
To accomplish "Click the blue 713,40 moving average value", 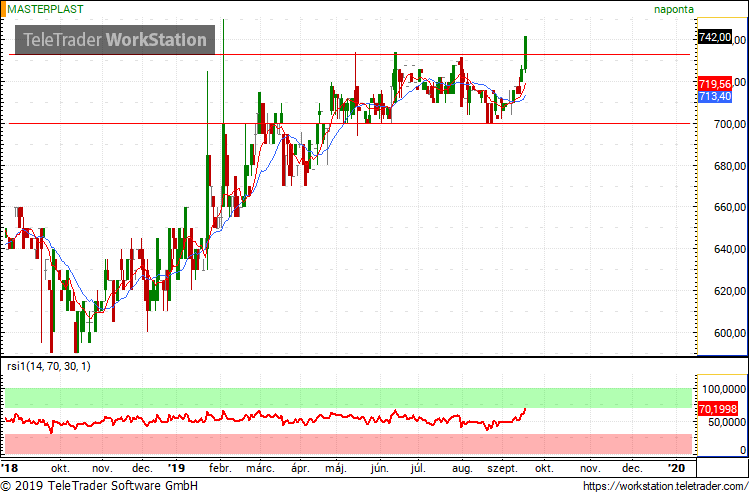I will click(x=715, y=96).
